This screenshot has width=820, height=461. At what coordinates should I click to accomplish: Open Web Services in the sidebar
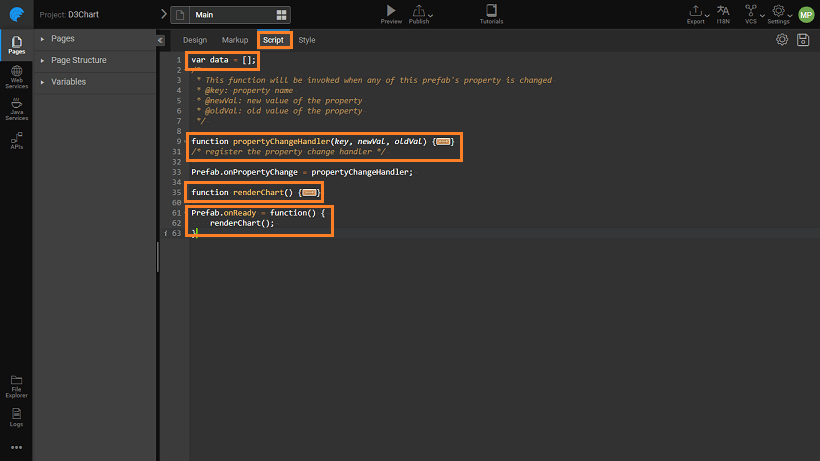pyautogui.click(x=16, y=77)
